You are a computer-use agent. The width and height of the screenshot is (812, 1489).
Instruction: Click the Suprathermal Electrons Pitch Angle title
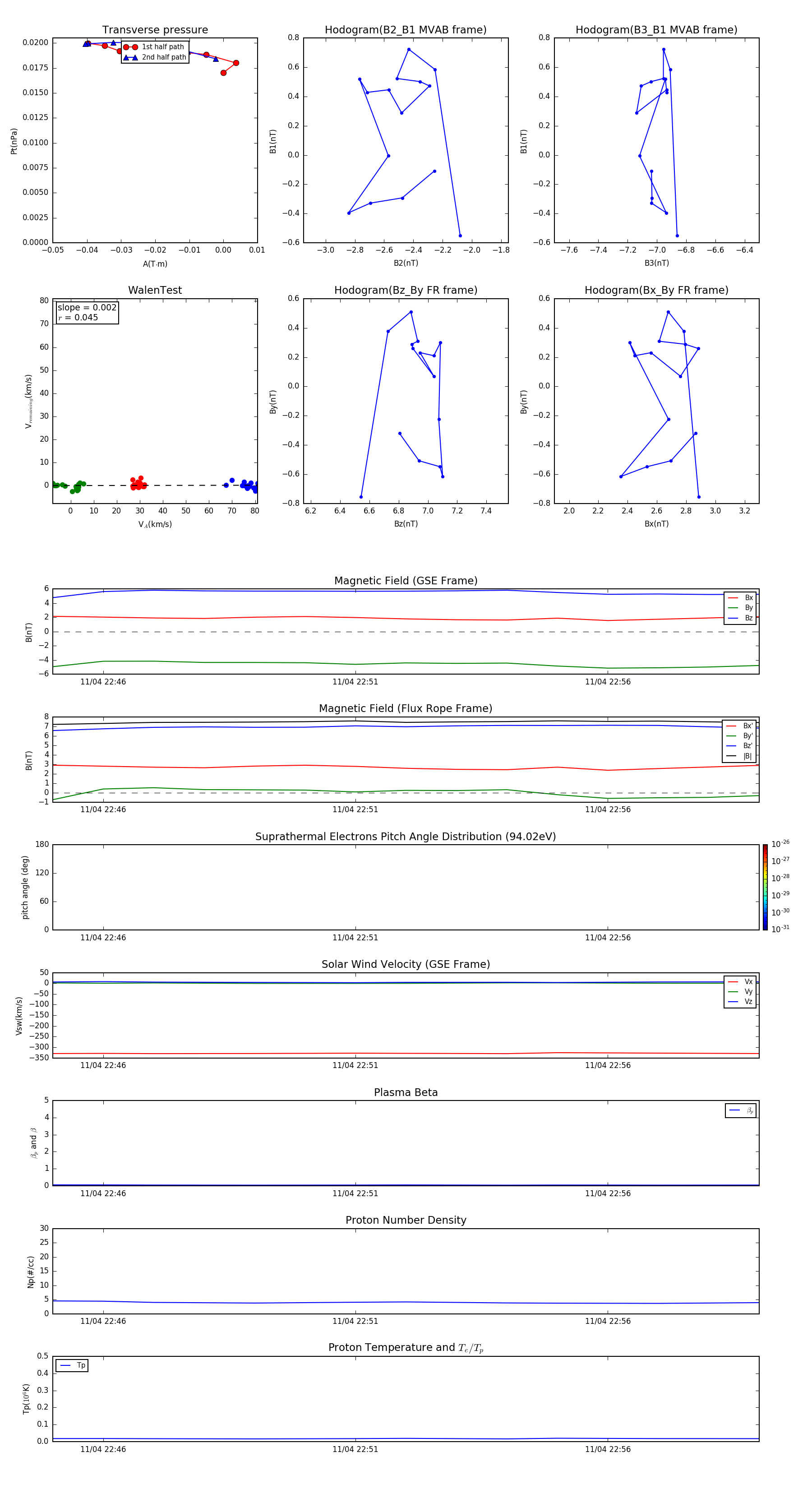[x=406, y=837]
